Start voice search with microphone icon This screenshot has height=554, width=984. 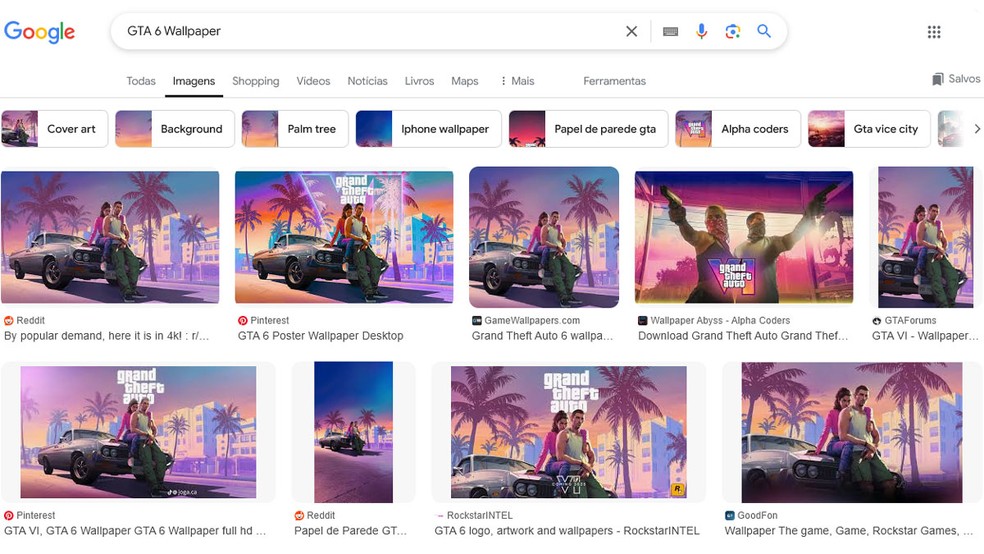pyautogui.click(x=702, y=31)
